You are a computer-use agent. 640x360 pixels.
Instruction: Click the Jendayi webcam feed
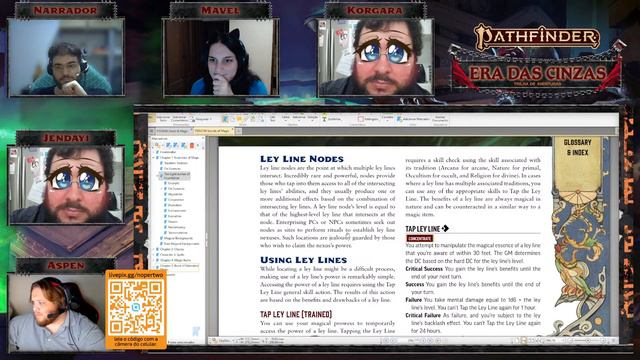pyautogui.click(x=66, y=185)
